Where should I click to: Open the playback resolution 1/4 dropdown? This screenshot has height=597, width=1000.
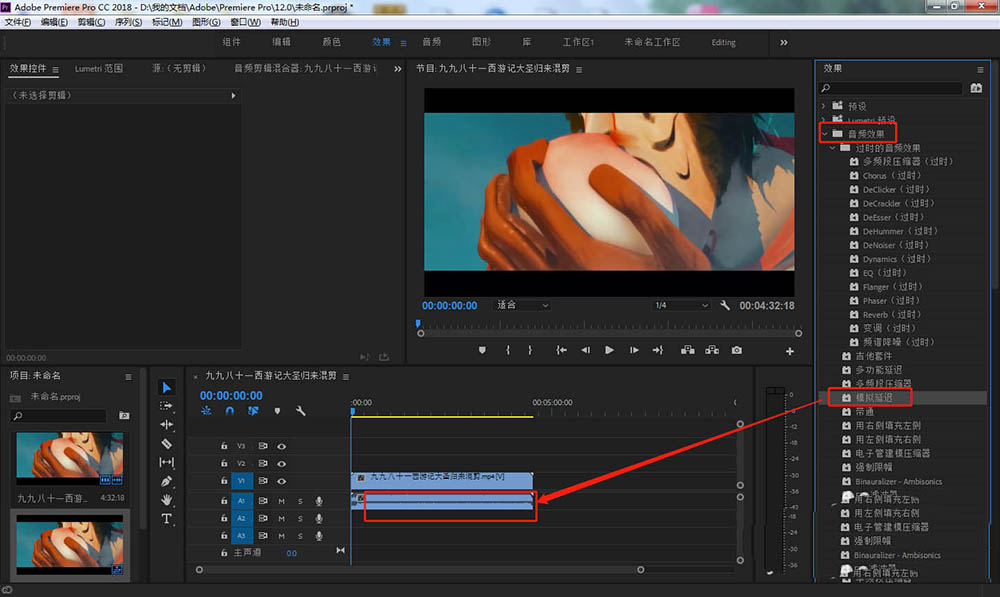[x=681, y=305]
